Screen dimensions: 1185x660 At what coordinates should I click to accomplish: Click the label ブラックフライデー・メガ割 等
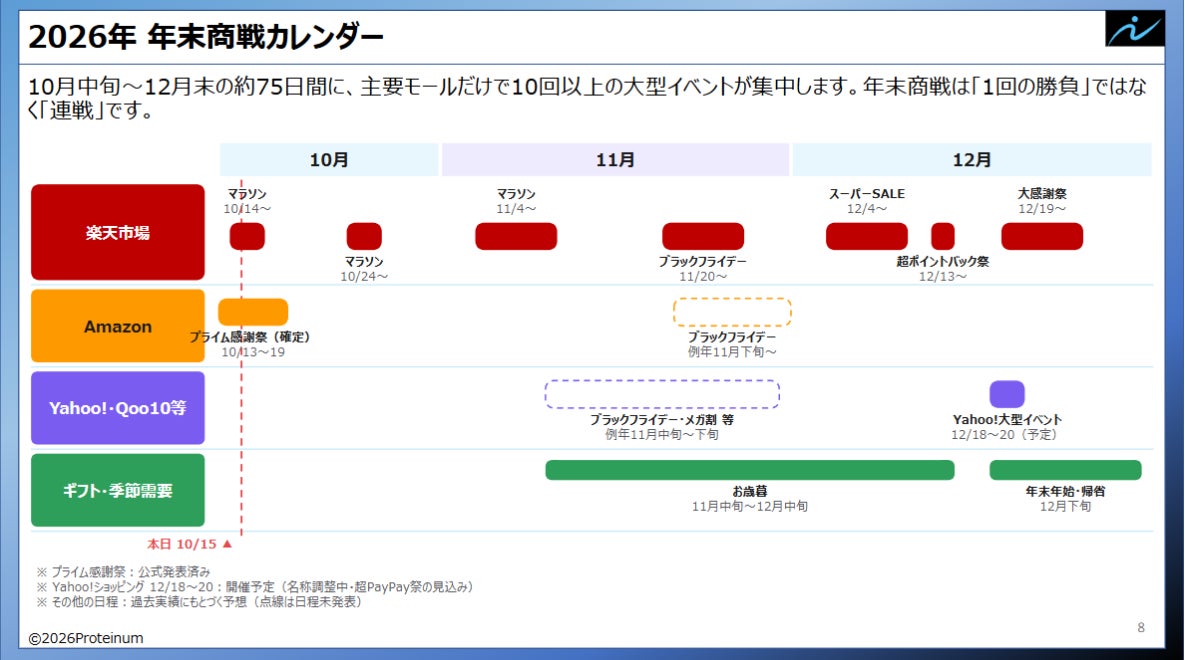pos(662,420)
